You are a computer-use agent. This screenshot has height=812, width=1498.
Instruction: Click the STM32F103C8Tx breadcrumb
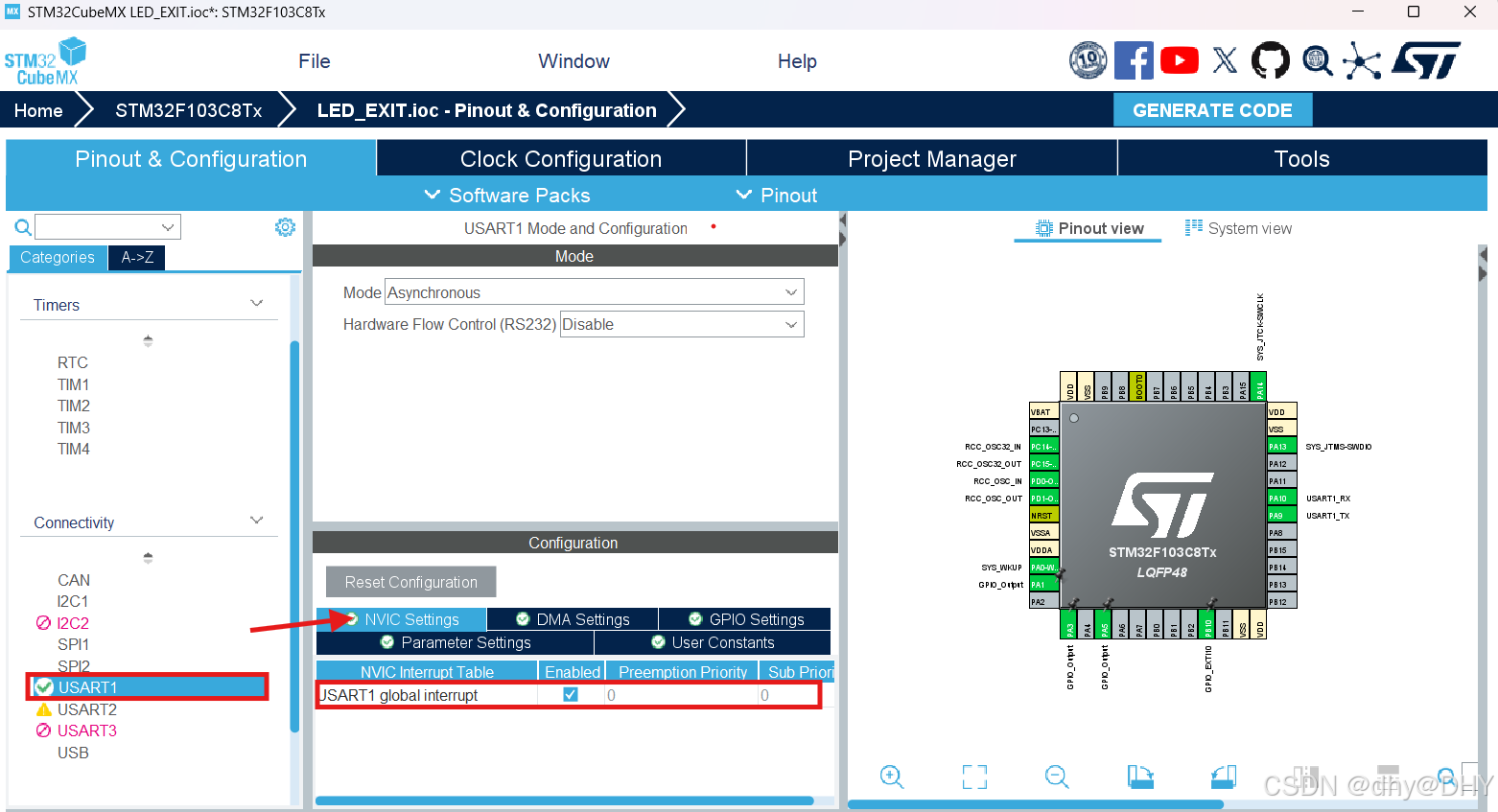click(189, 110)
